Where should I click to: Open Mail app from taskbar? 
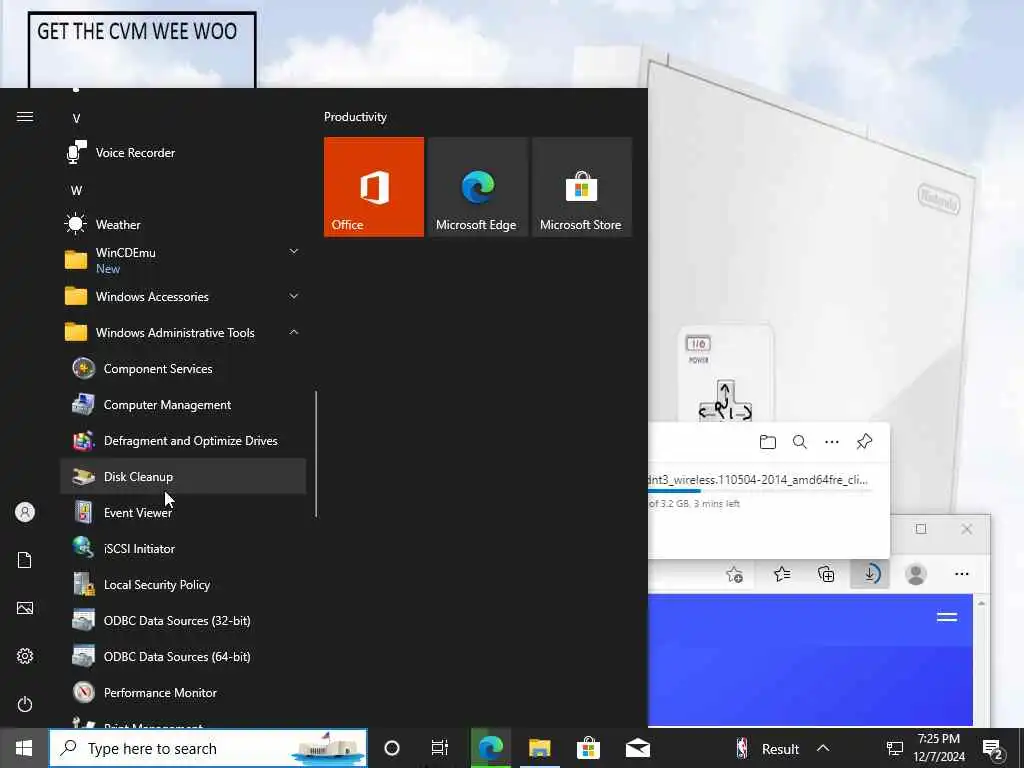[x=637, y=748]
